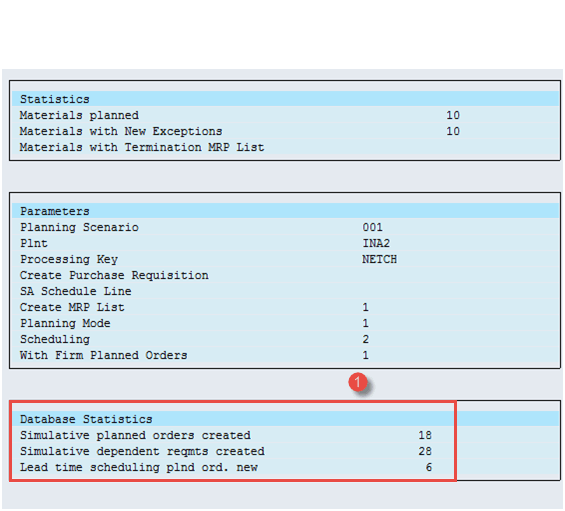Click simulative planned orders value 18

(425, 435)
